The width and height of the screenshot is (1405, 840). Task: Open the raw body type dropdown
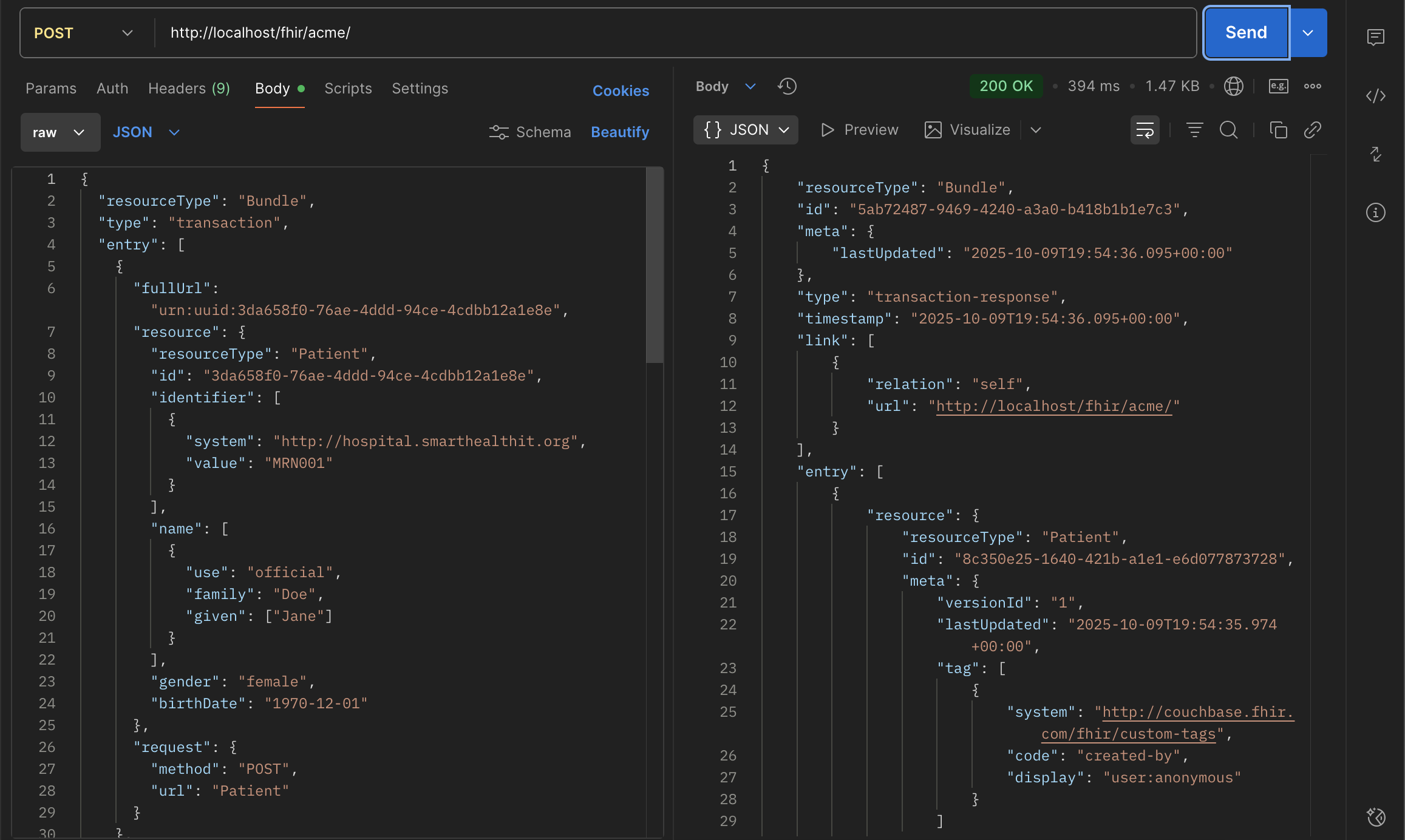60,132
